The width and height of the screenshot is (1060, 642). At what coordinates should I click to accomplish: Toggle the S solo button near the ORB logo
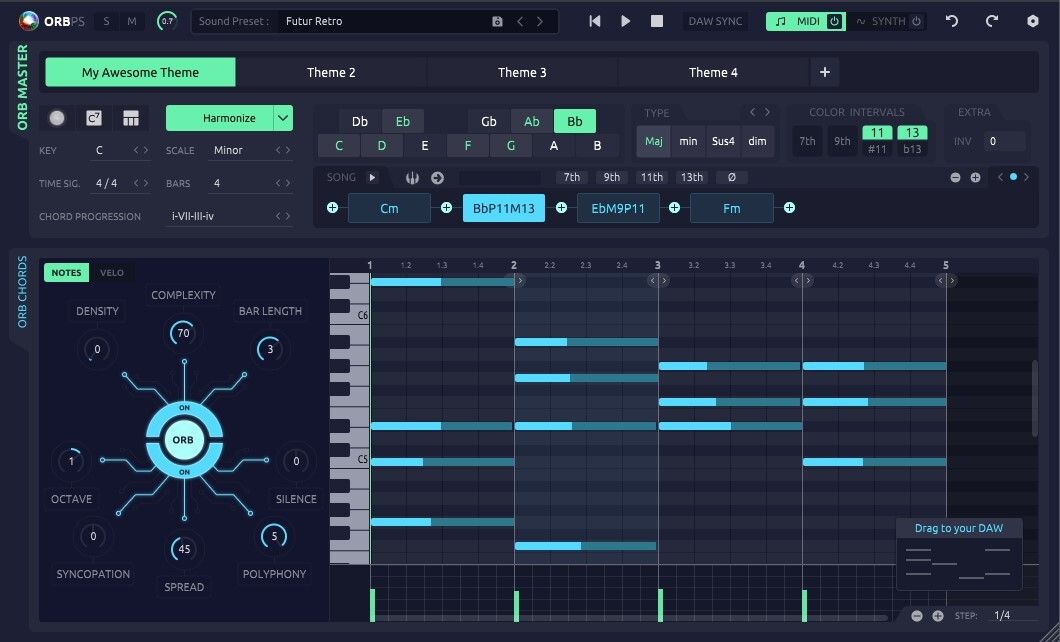[x=105, y=20]
